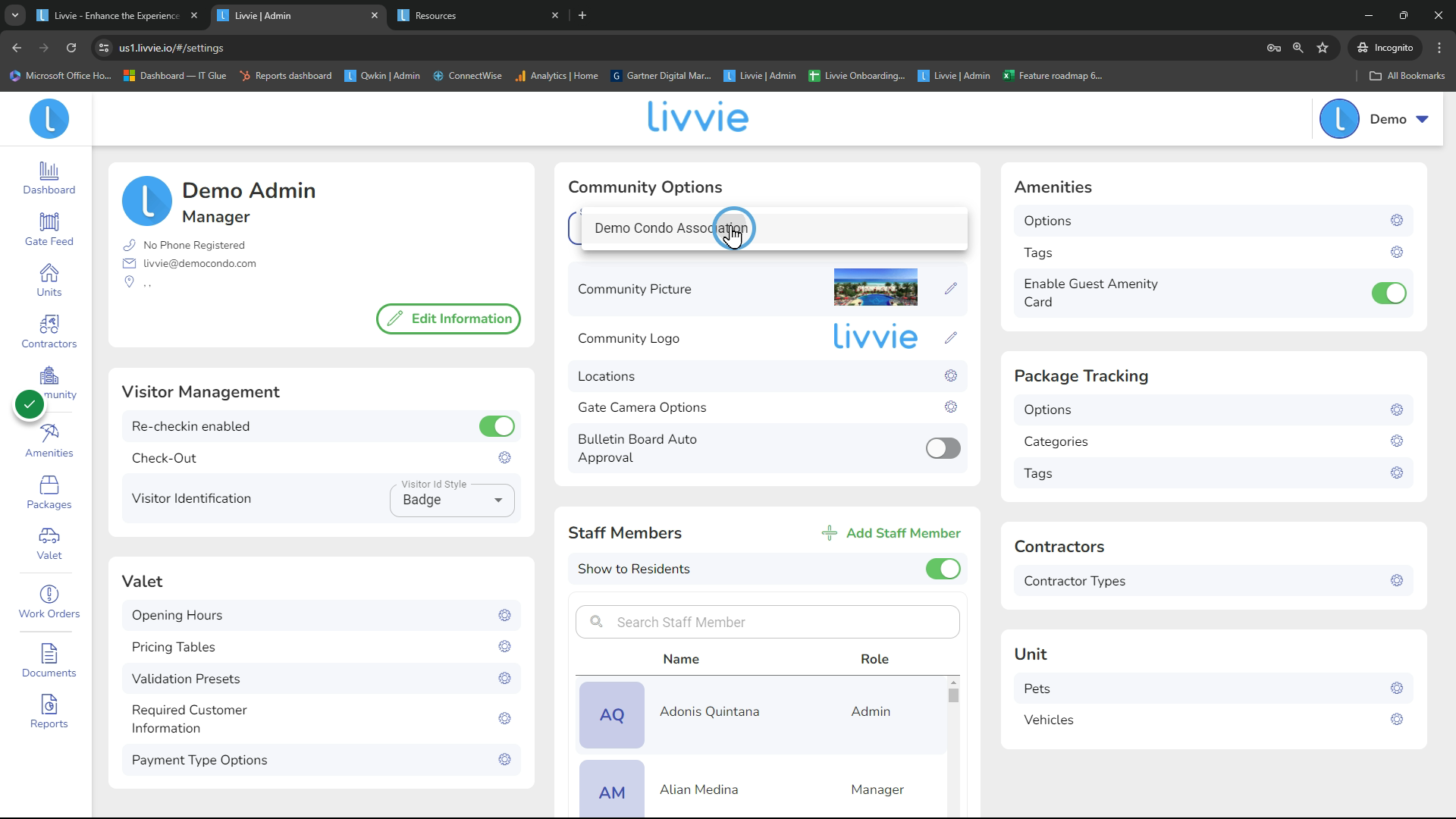Open Gate Feed in the sidebar
This screenshot has width=1456, height=819.
[x=49, y=230]
